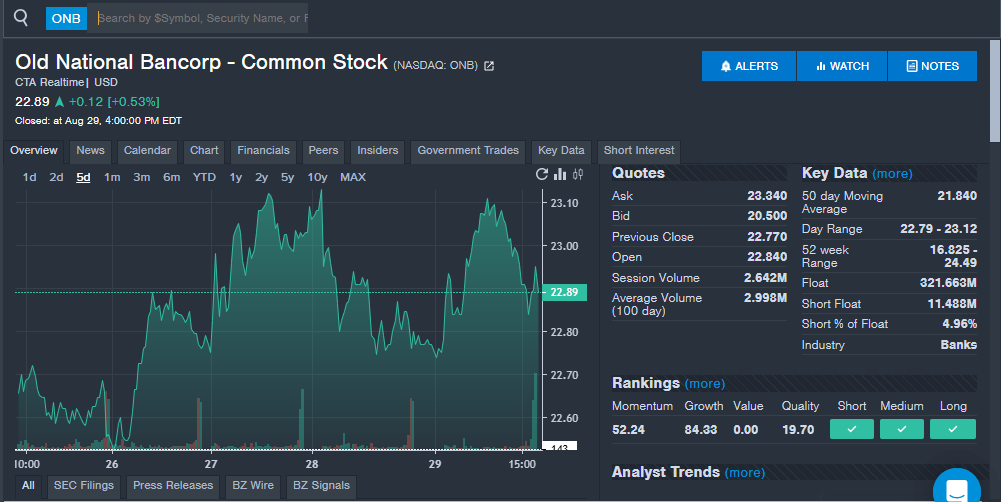Click the Analyst Trends (more) link

[x=744, y=473]
